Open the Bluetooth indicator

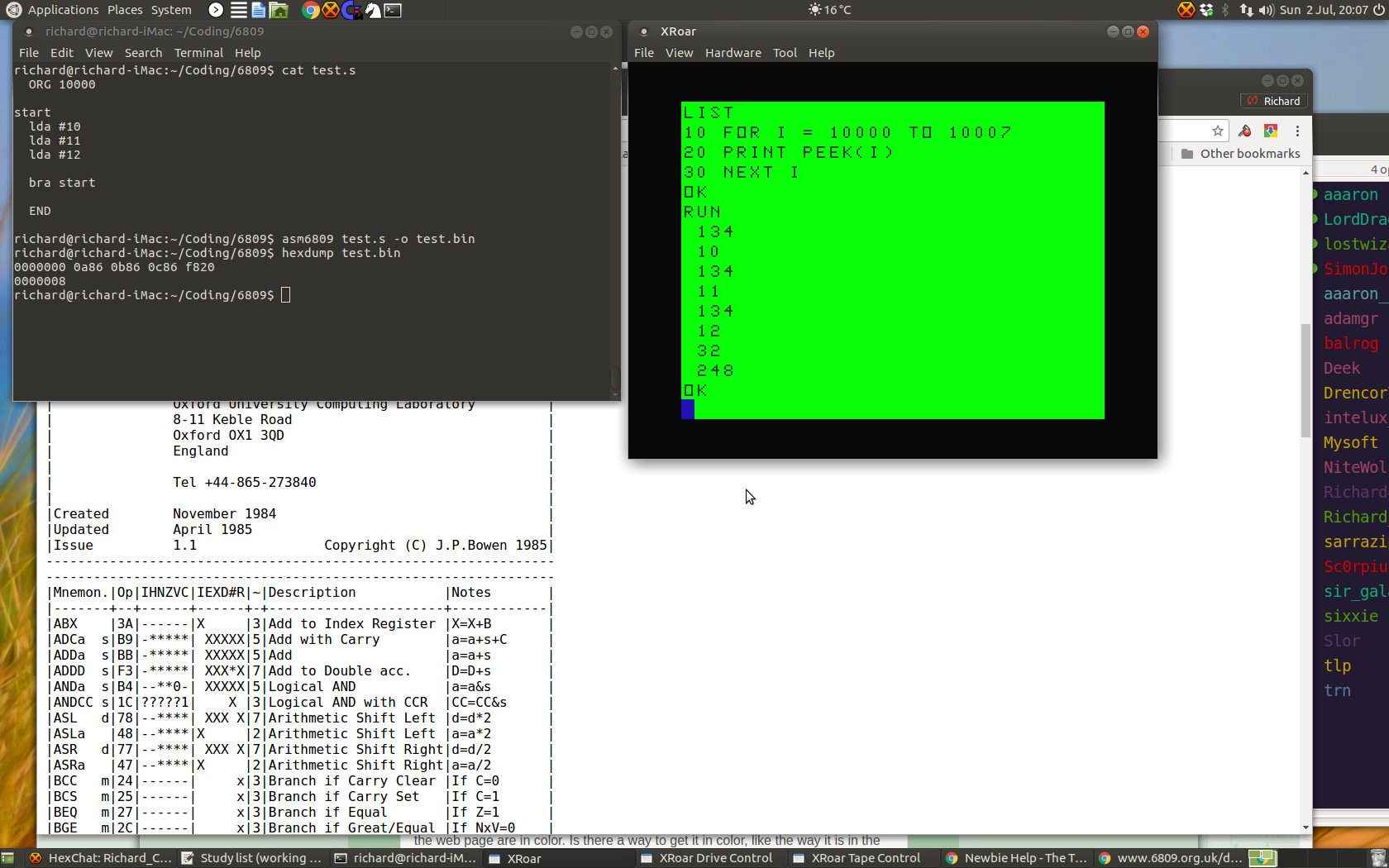[1226, 10]
